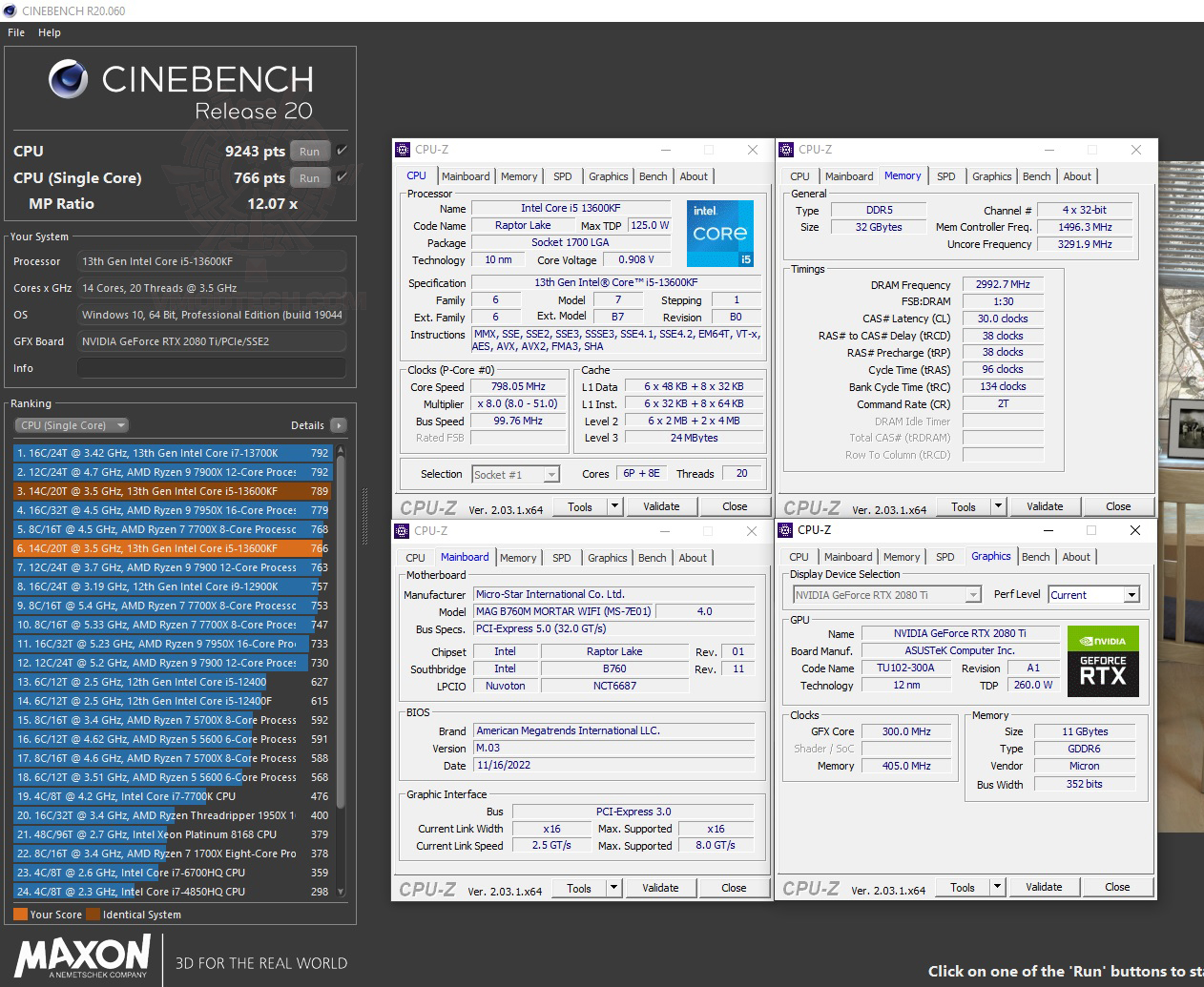Screen dimensions: 1204x987
Task: Click the Cinebench window title bar icon
Action: tap(10, 10)
